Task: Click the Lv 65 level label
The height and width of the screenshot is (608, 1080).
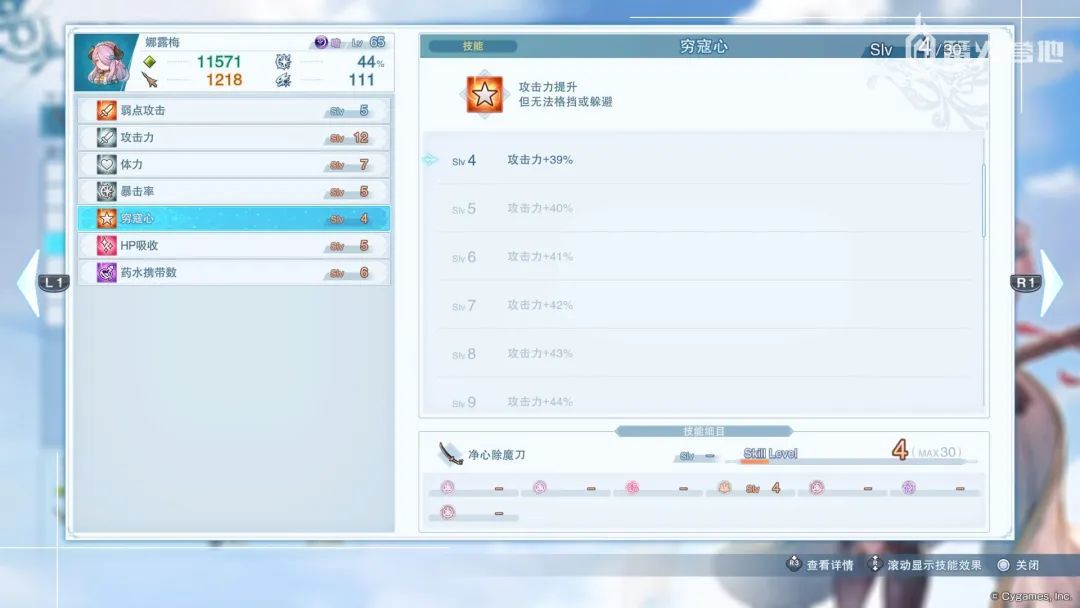Action: click(x=368, y=42)
